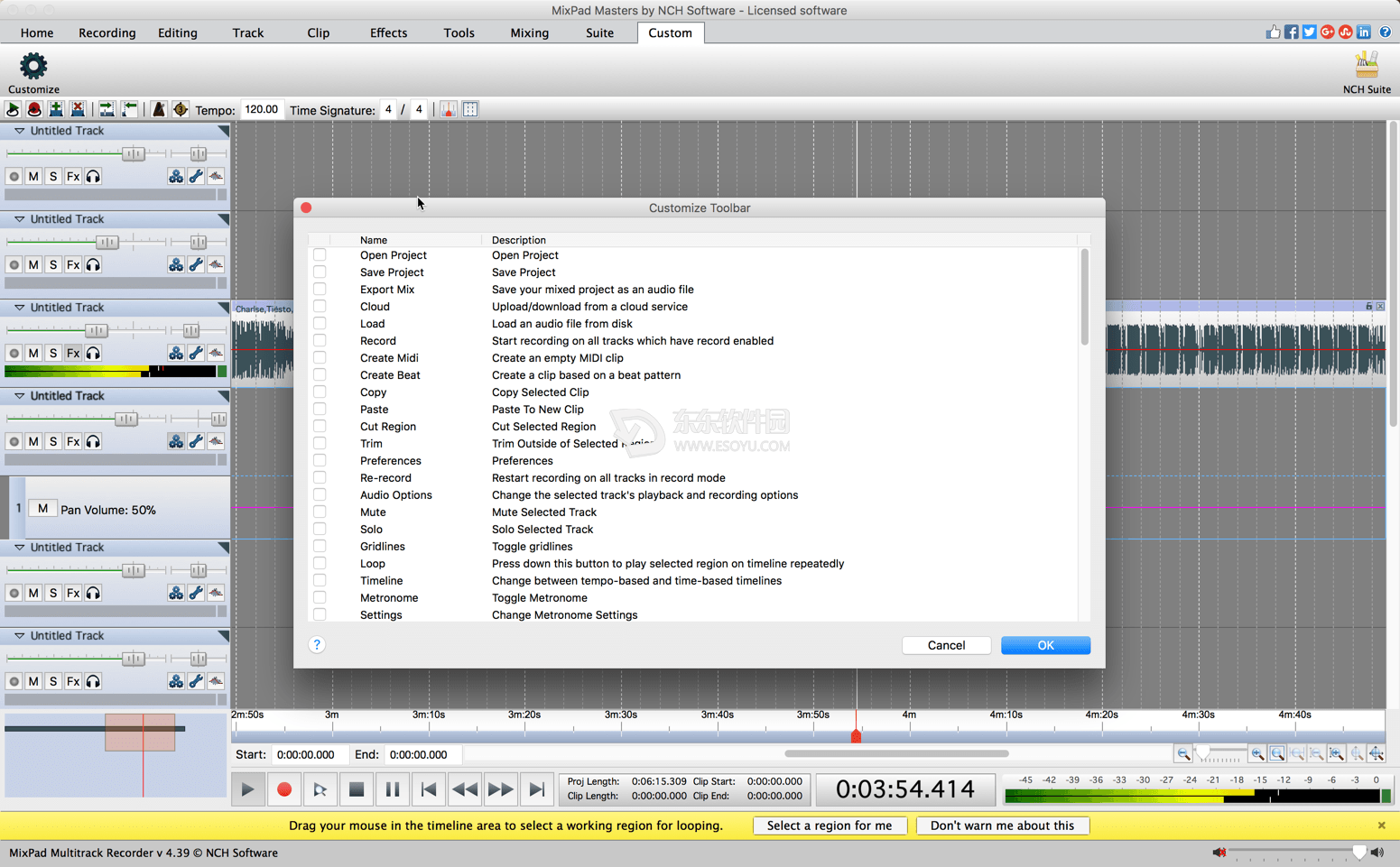
Task: Collapse the fifth Untitled Track triangle
Action: [x=19, y=548]
